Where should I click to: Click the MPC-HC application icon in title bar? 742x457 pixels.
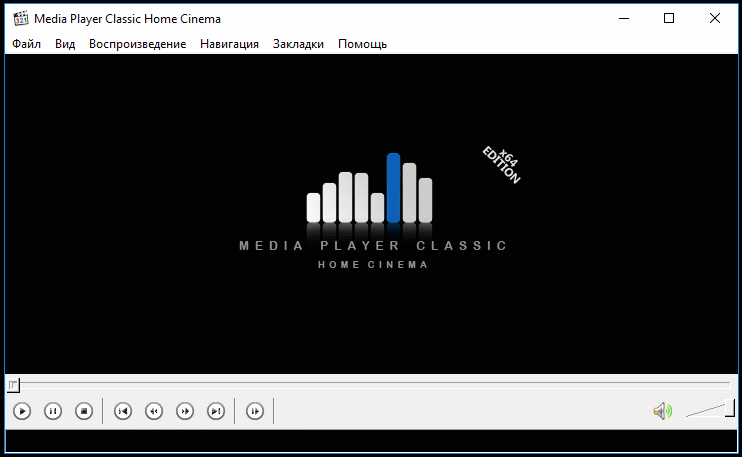[21, 18]
